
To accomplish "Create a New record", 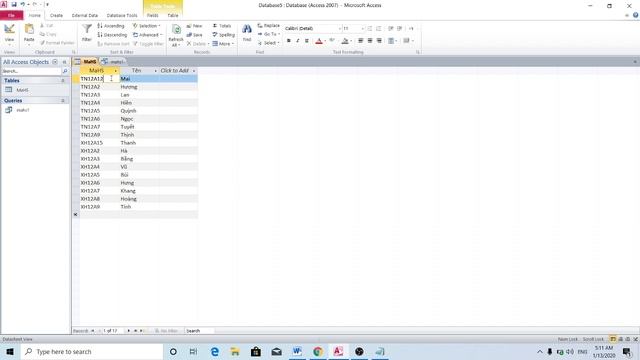I will pyautogui.click(x=195, y=26).
